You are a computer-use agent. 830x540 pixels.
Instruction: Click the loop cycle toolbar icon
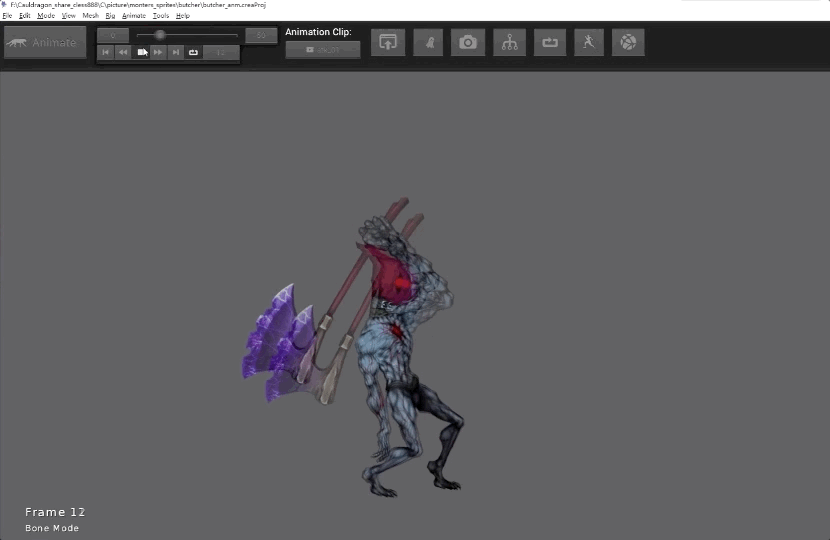pyautogui.click(x=550, y=42)
